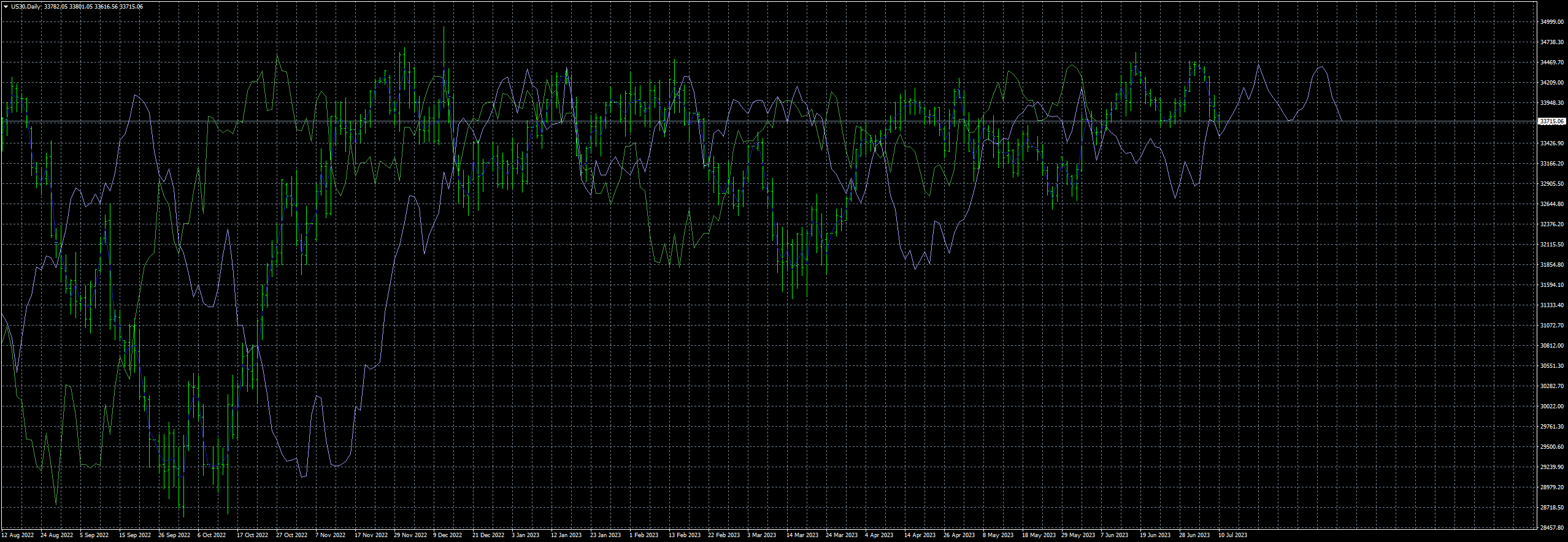1568x542 pixels.
Task: Click the 33426.90 price scale label
Action: [x=1552, y=143]
